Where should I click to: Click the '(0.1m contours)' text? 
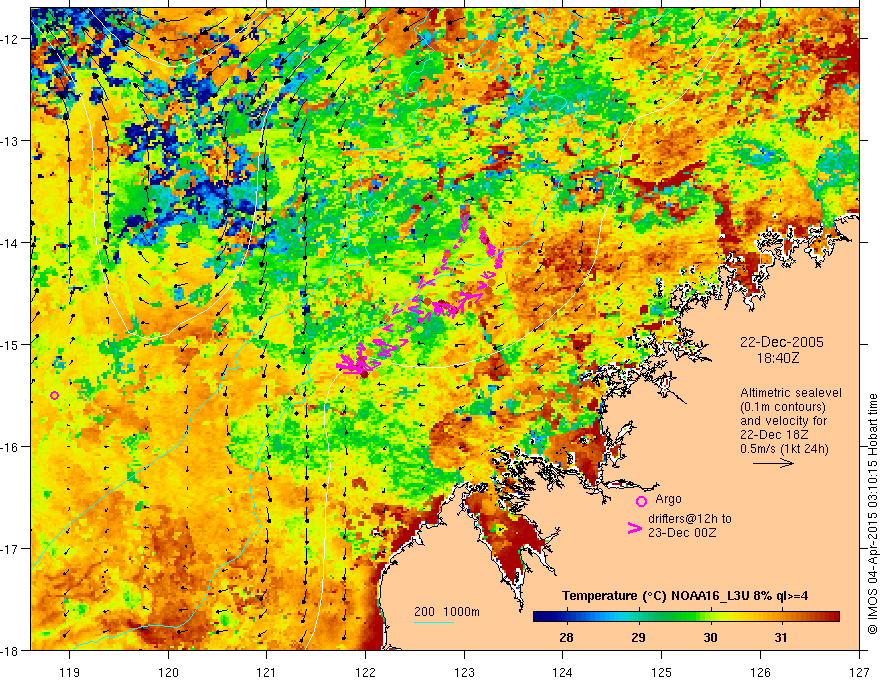point(783,407)
